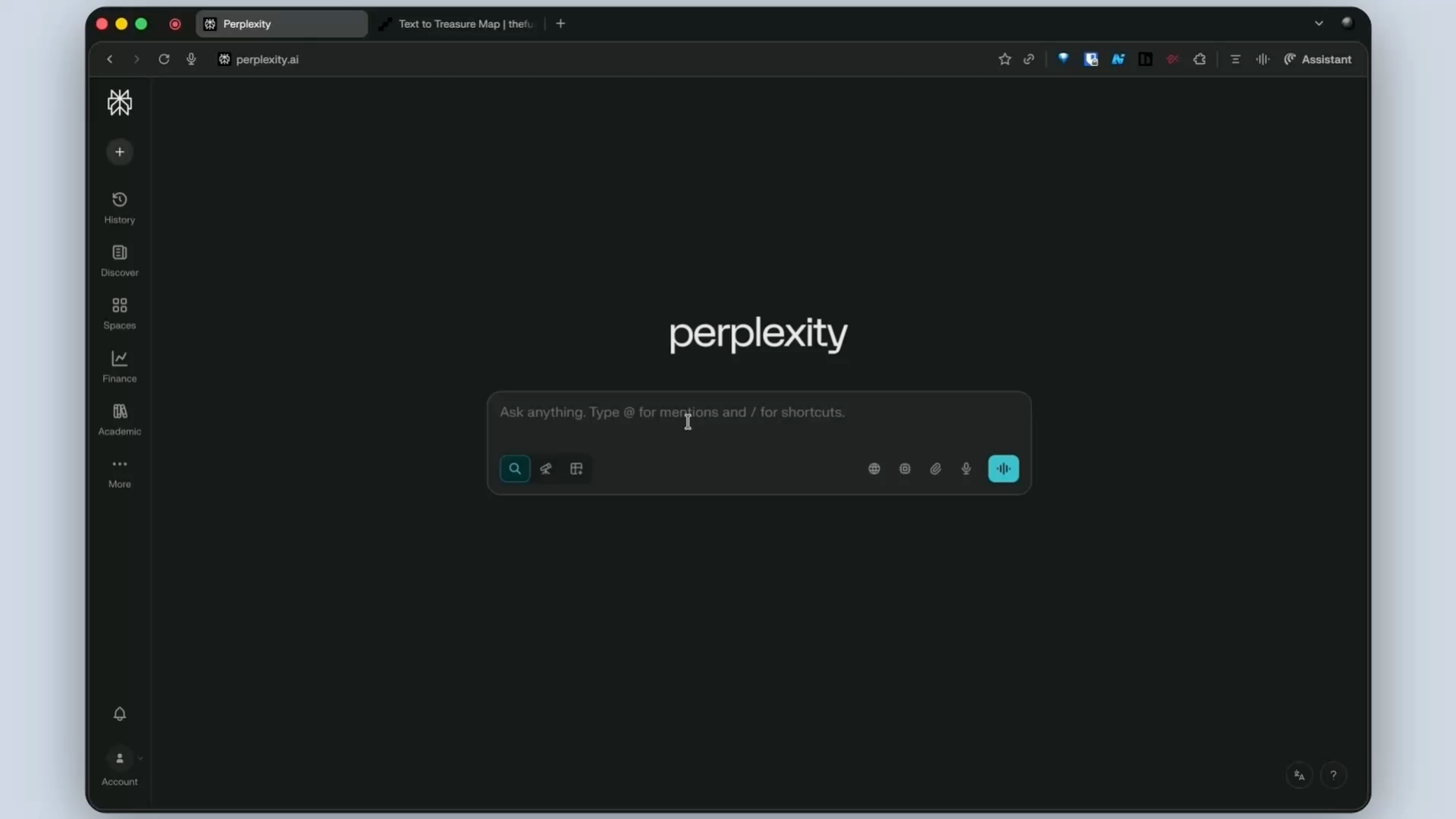This screenshot has width=1456, height=819.
Task: Open notifications bell in sidebar
Action: click(119, 714)
